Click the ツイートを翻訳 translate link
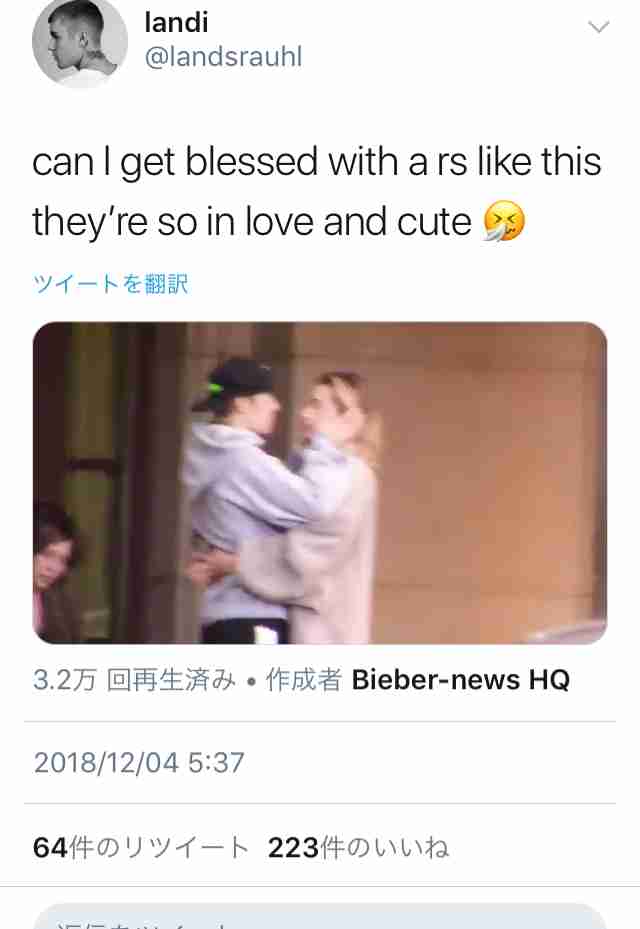The height and width of the screenshot is (929, 640). [111, 284]
